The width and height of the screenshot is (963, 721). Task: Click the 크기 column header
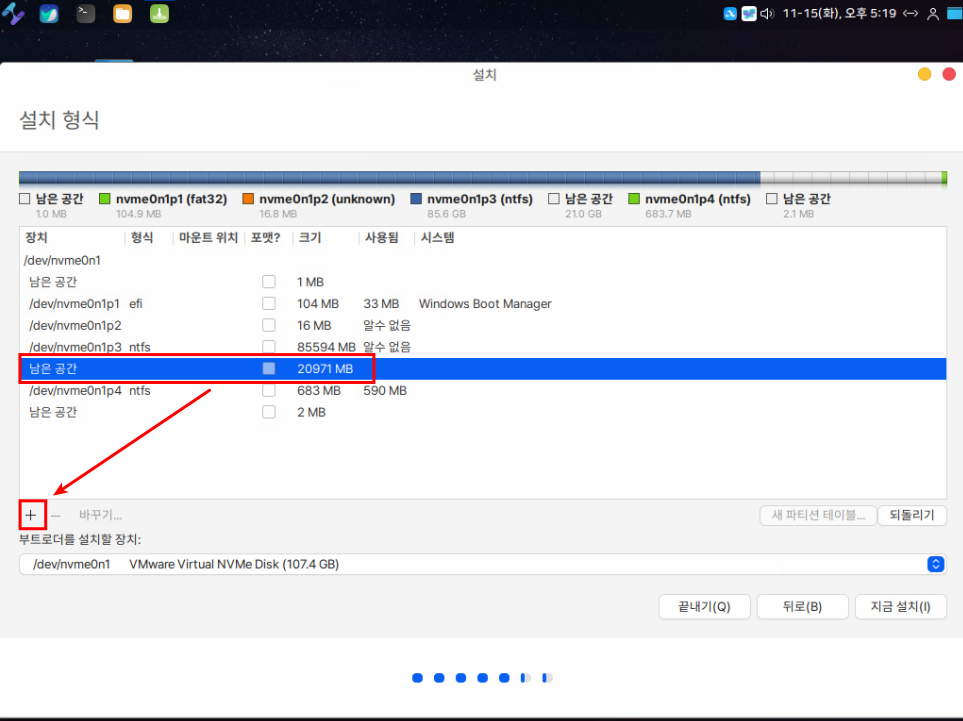pyautogui.click(x=310, y=238)
